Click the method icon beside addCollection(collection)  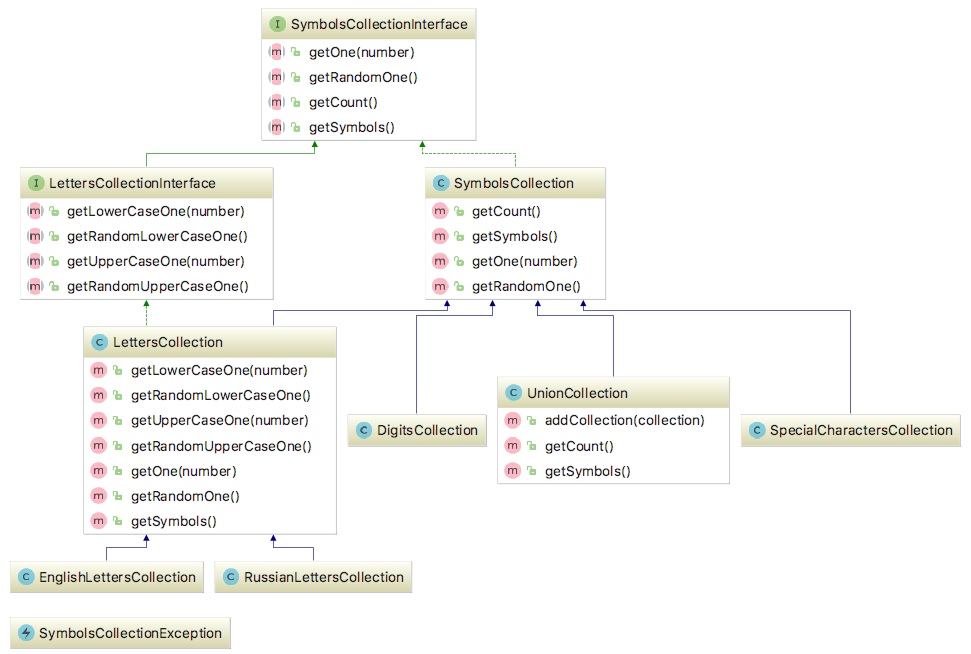pos(513,420)
